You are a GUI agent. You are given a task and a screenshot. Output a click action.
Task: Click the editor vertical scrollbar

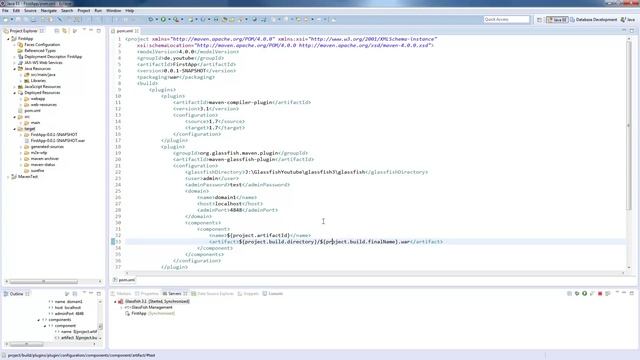click(x=629, y=125)
